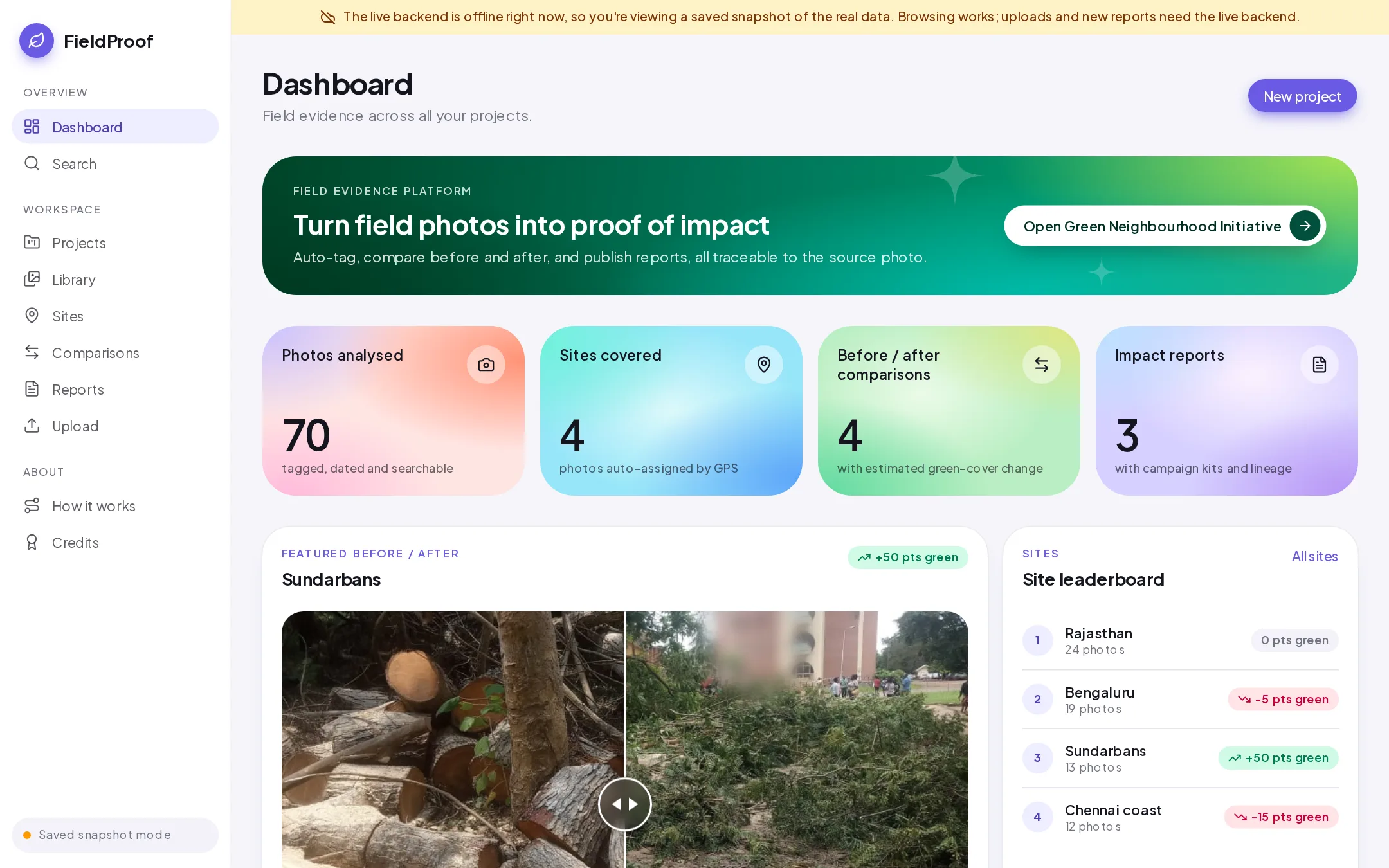1389x868 pixels.
Task: Click map pin icon on Sites covered card
Action: pos(764,365)
